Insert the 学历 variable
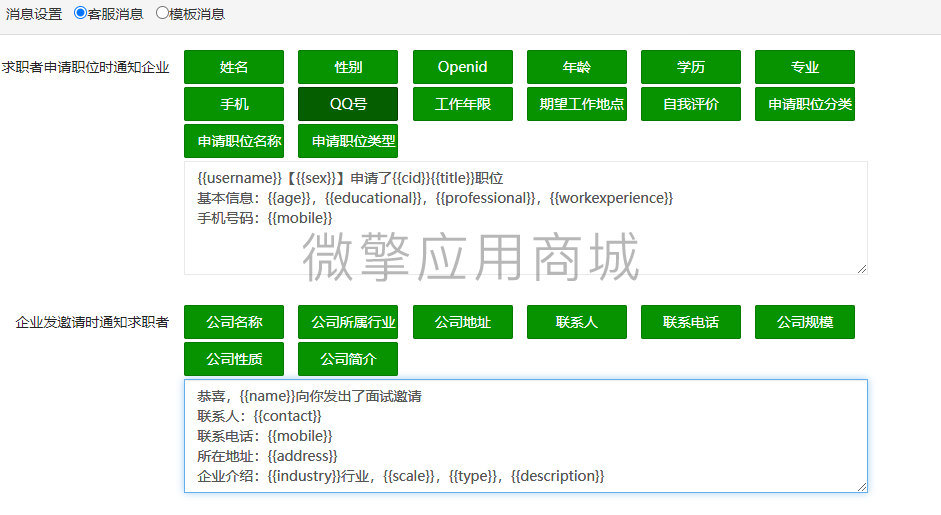The image size is (941, 515). tap(690, 67)
